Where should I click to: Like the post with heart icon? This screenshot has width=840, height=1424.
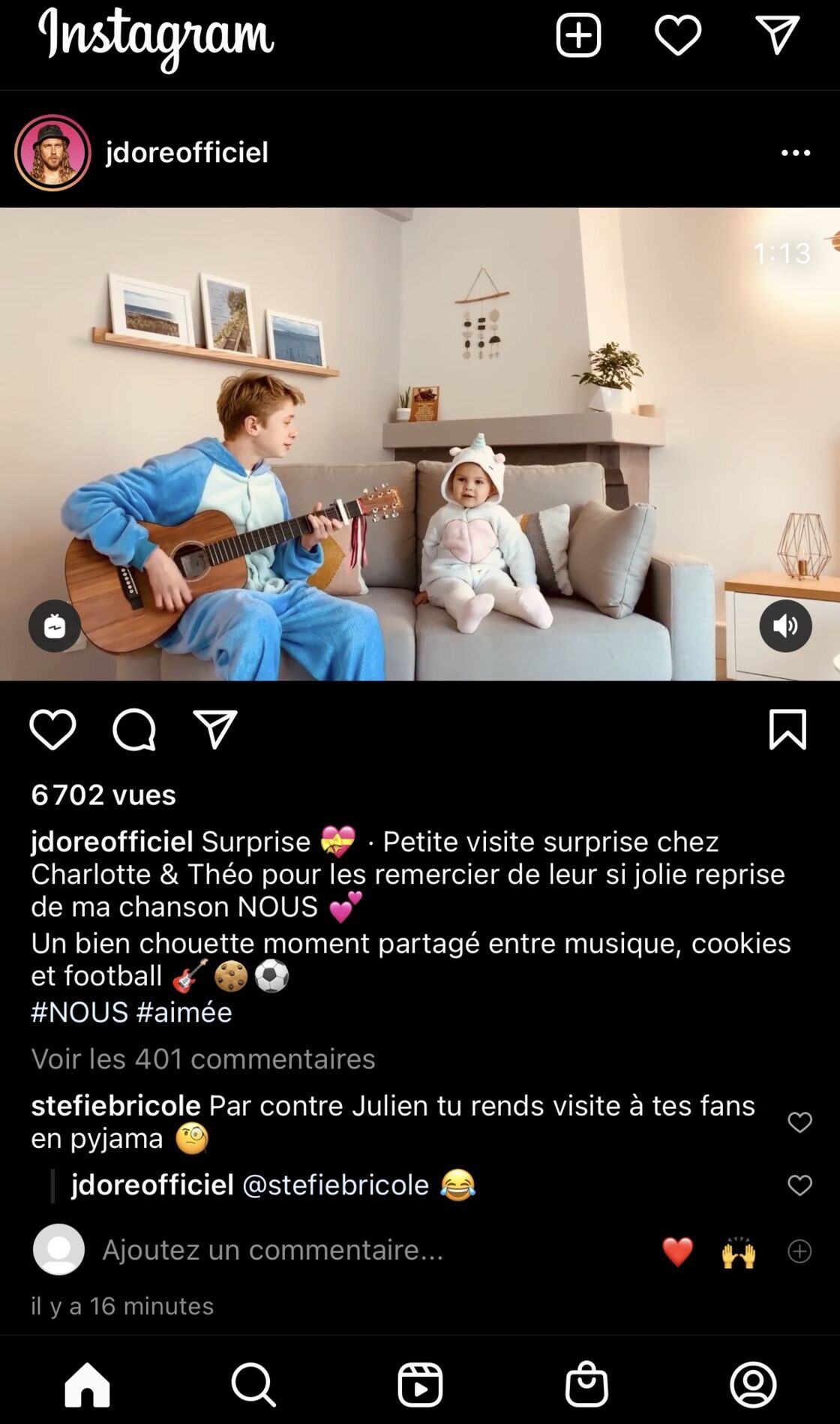pyautogui.click(x=52, y=729)
